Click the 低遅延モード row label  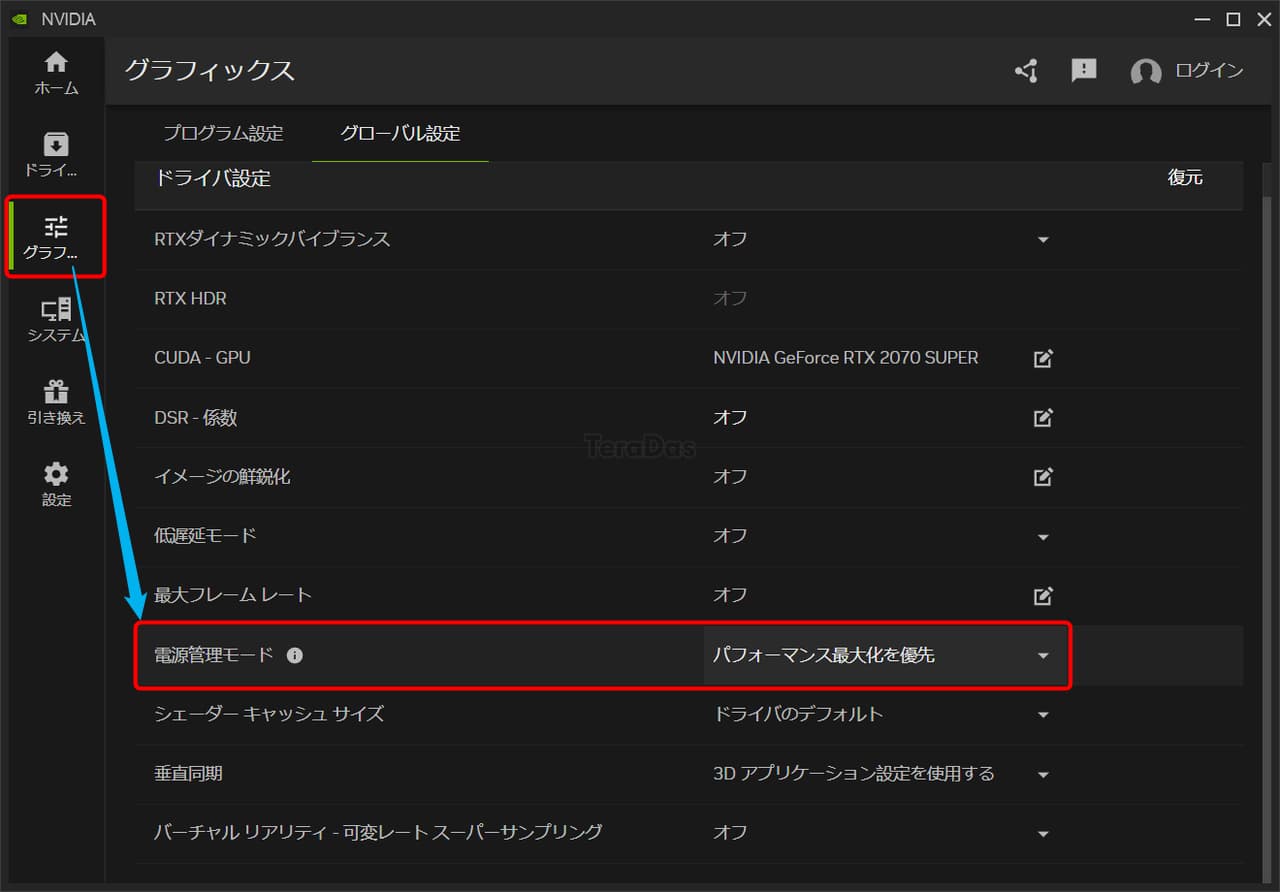(205, 535)
